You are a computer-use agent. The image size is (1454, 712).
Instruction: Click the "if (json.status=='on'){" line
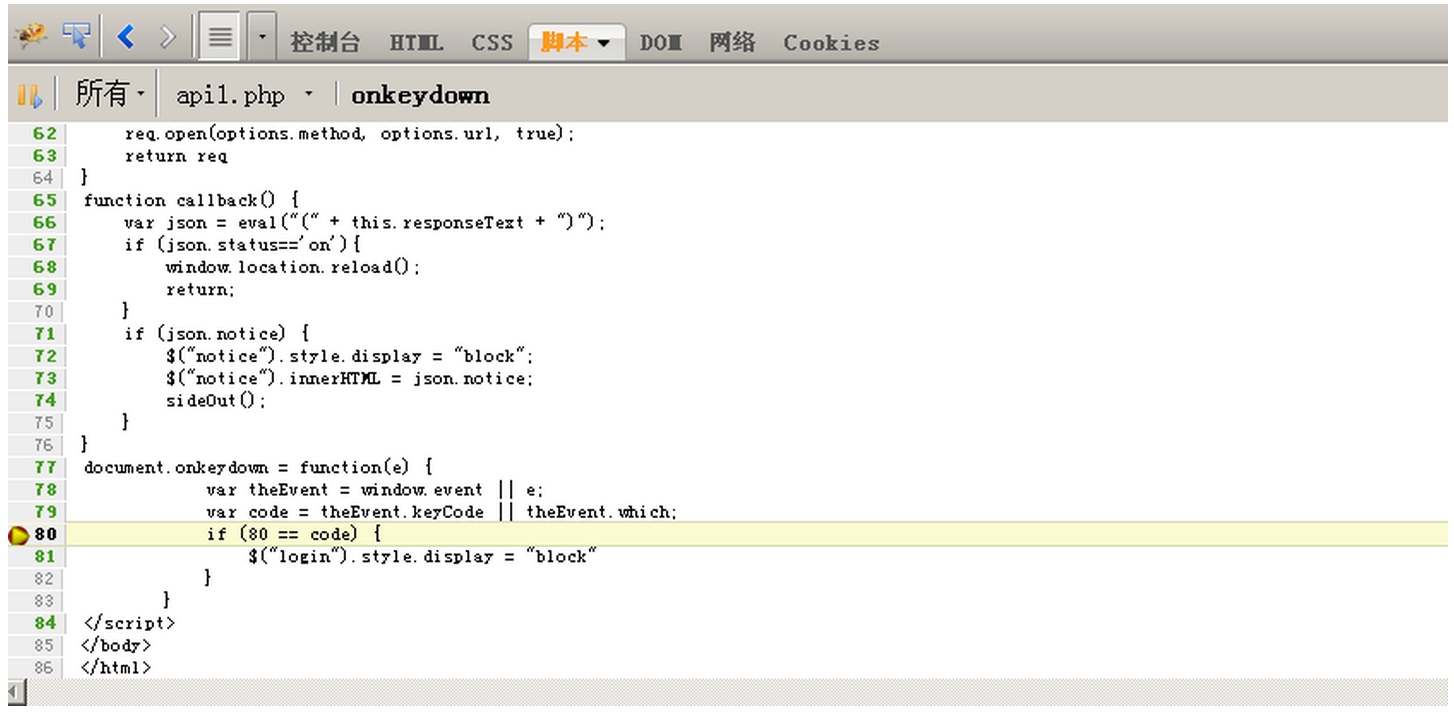pos(242,244)
